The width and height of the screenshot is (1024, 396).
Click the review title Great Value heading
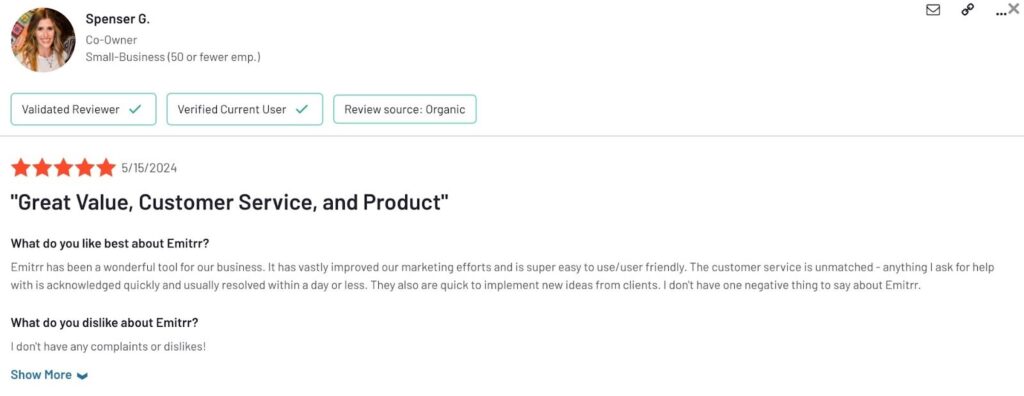(230, 202)
